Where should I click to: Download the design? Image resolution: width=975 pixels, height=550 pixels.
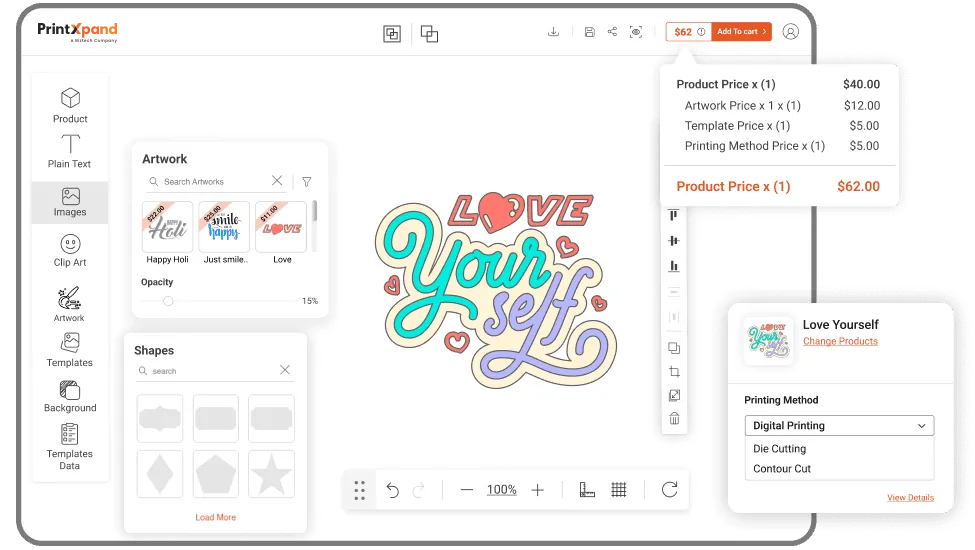pyautogui.click(x=553, y=32)
